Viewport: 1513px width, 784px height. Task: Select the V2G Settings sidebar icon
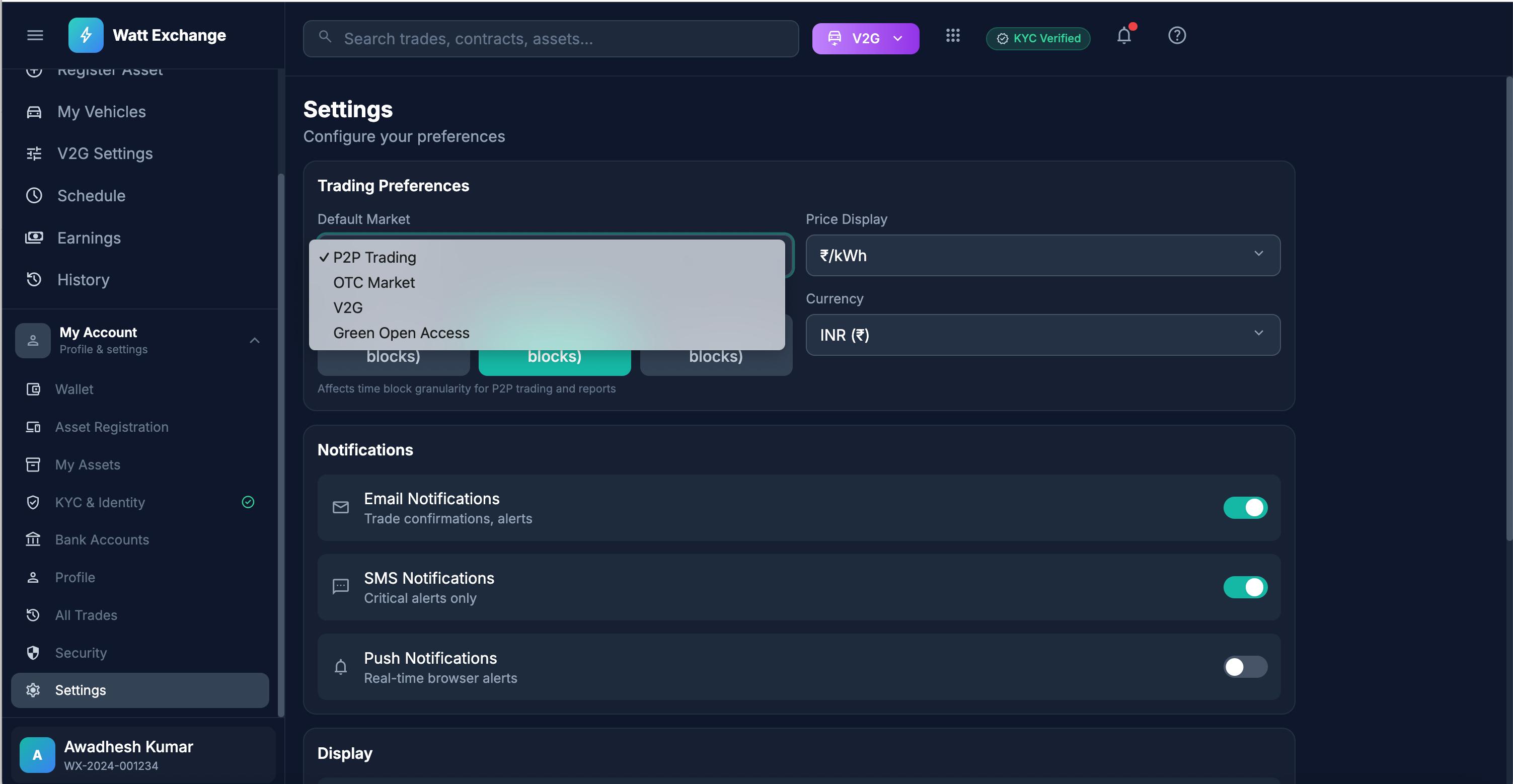(34, 153)
